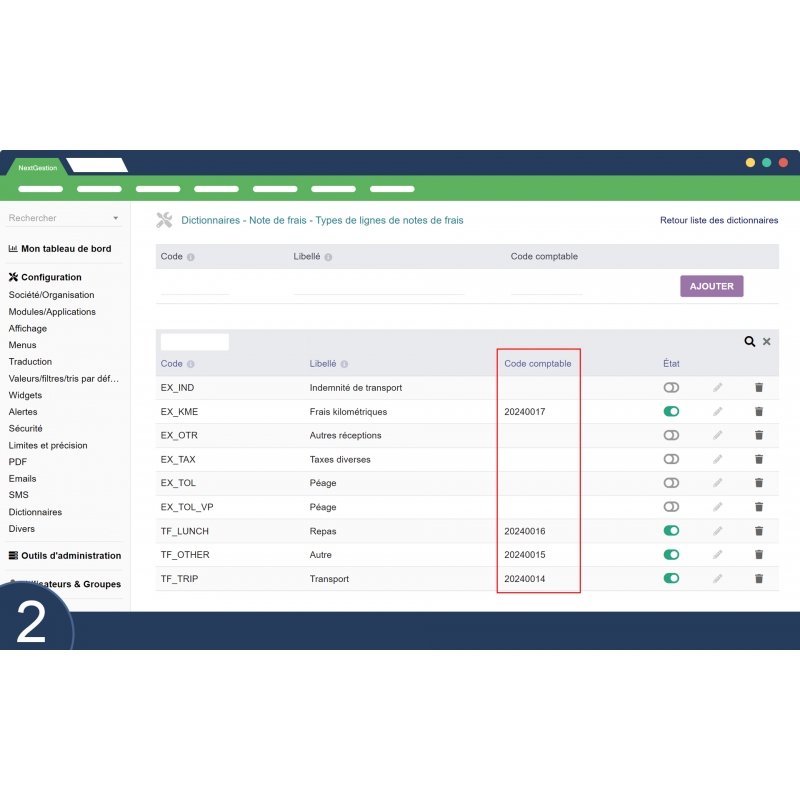The image size is (800, 800).
Task: Toggle the EX_TAX state switch
Action: [672, 459]
